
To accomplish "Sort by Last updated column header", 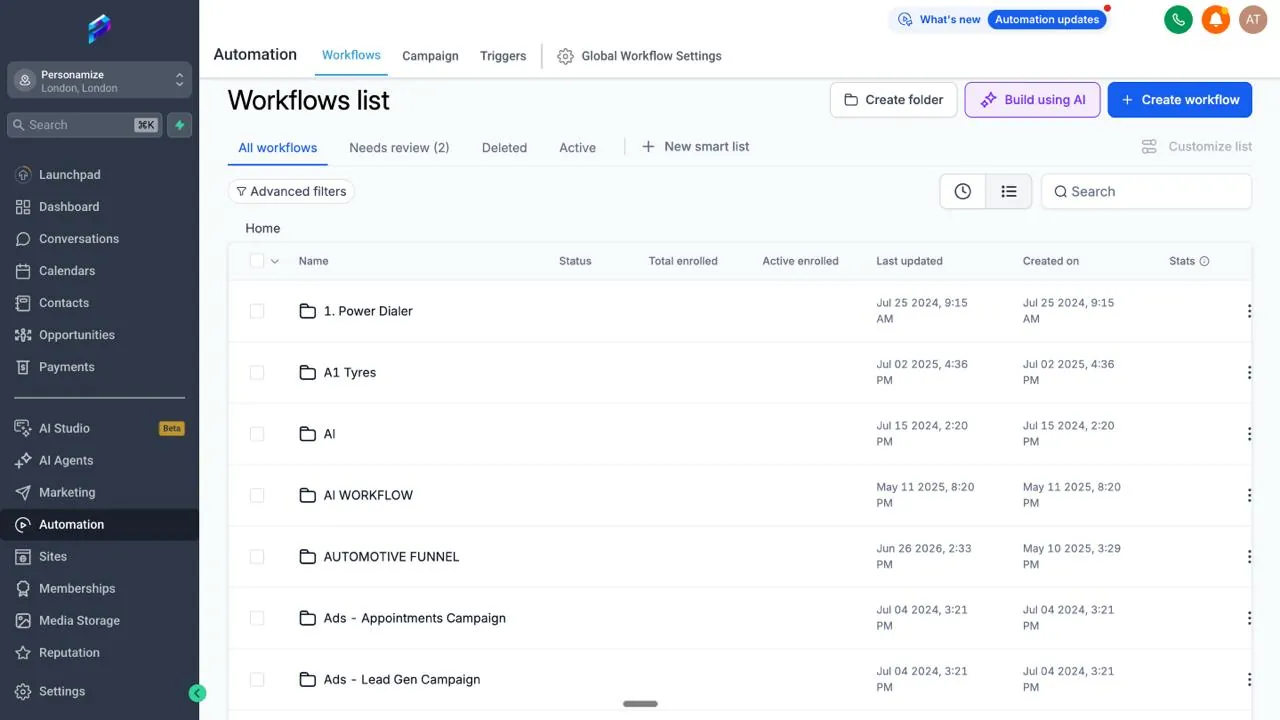I will coord(909,261).
